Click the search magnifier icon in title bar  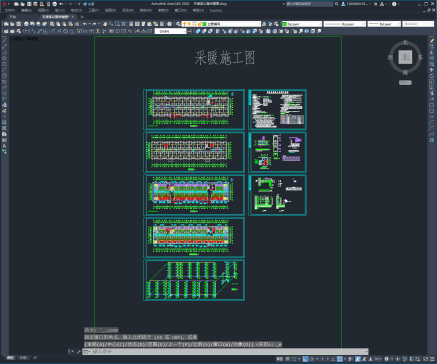coord(337,4)
